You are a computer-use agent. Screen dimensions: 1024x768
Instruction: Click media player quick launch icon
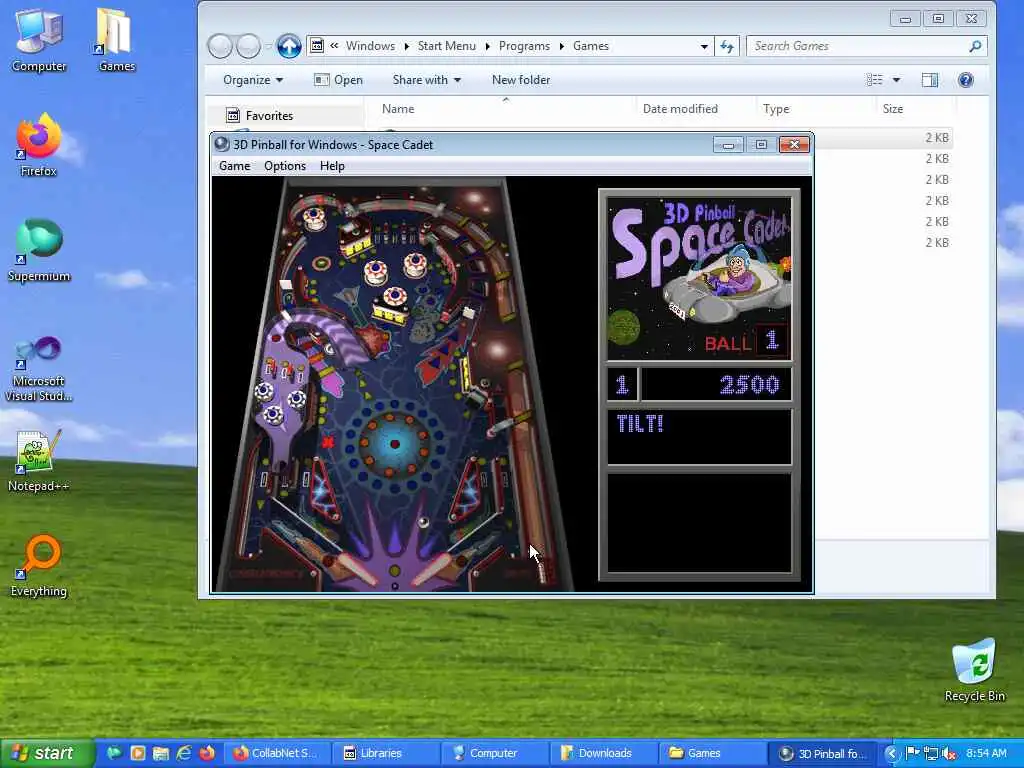(x=138, y=753)
